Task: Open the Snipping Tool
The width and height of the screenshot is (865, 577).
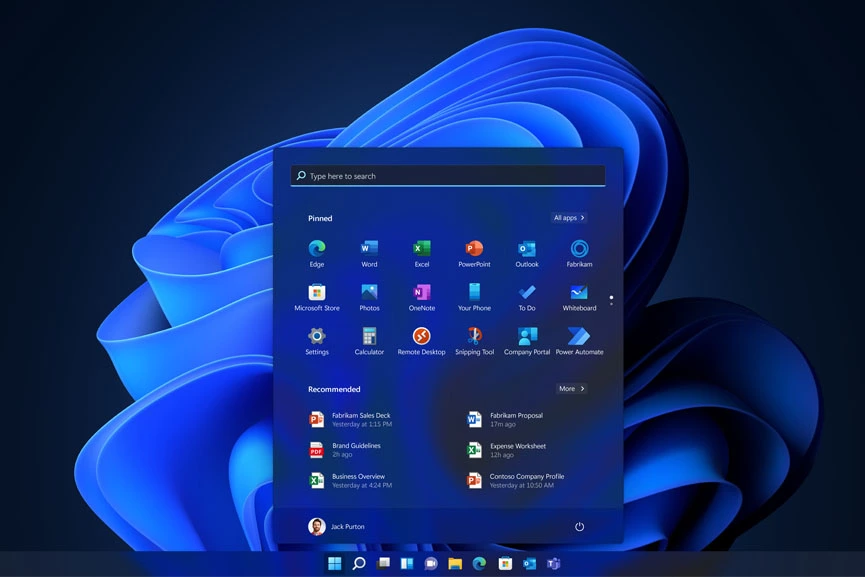Action: point(474,336)
